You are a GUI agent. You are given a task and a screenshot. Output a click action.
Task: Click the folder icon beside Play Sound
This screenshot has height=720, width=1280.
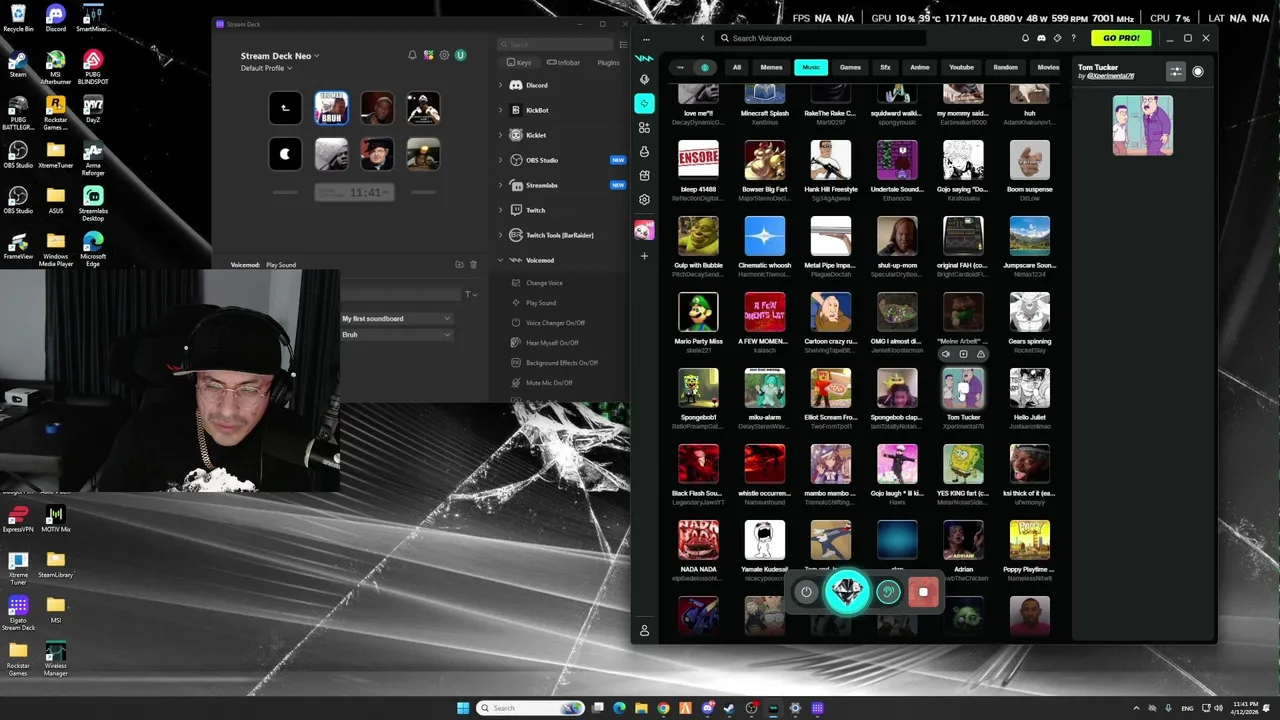click(459, 264)
